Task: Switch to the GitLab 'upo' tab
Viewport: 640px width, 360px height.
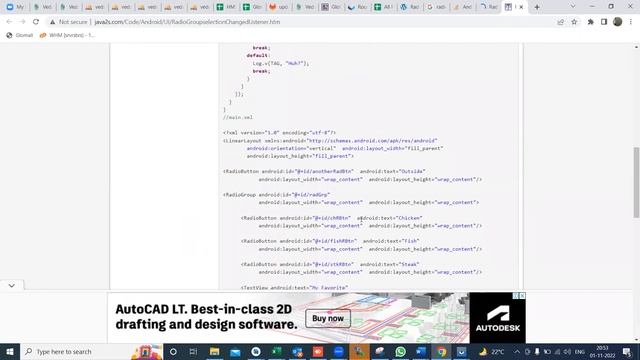Action: click(279, 7)
